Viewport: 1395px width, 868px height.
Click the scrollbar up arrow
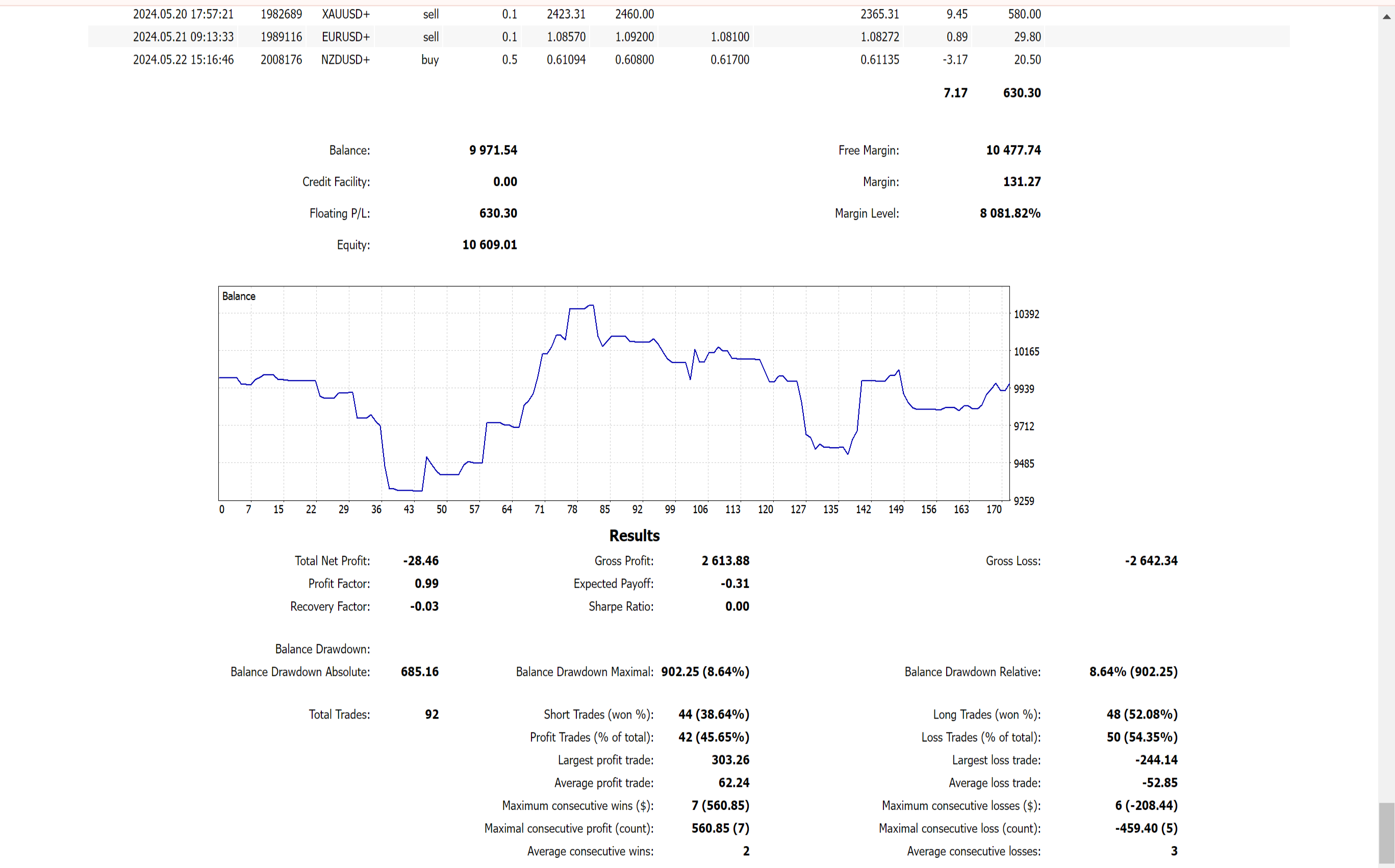[x=1386, y=17]
